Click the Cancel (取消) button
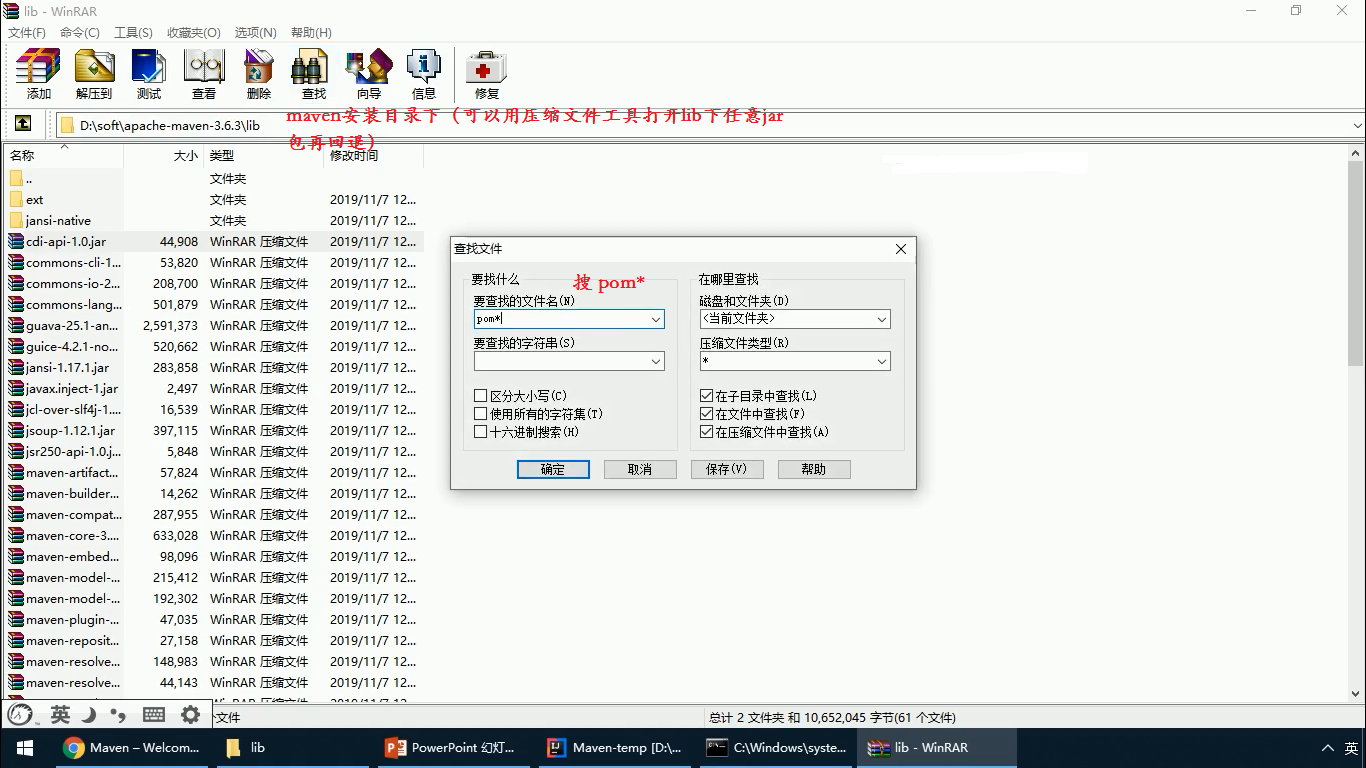Viewport: 1366px width, 768px height. click(x=640, y=469)
